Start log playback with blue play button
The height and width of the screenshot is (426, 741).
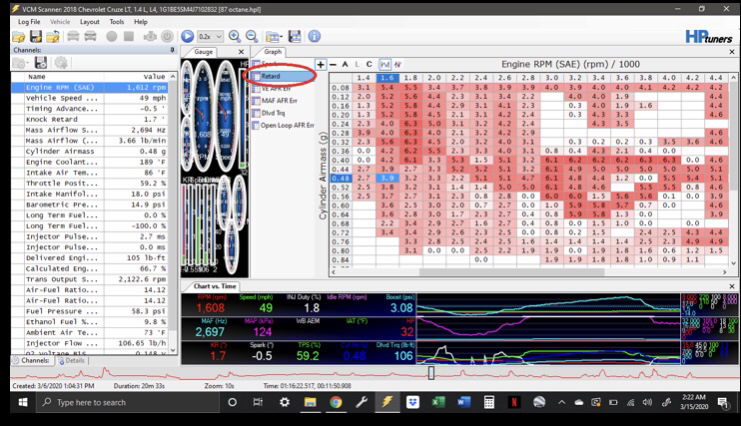pos(187,36)
